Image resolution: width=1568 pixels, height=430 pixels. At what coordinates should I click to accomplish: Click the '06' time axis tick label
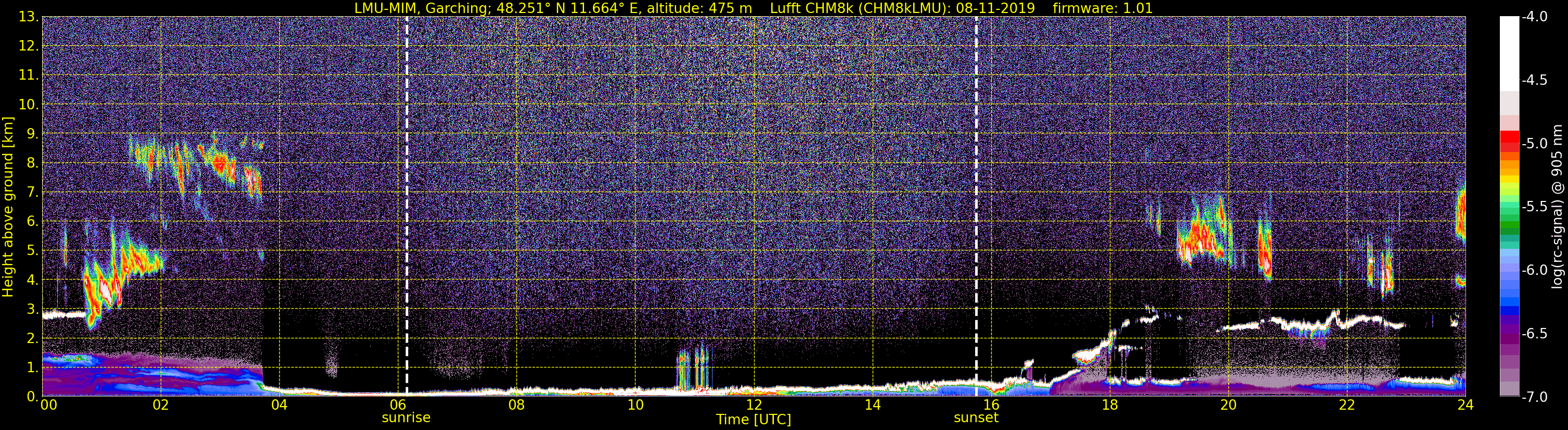click(x=397, y=405)
